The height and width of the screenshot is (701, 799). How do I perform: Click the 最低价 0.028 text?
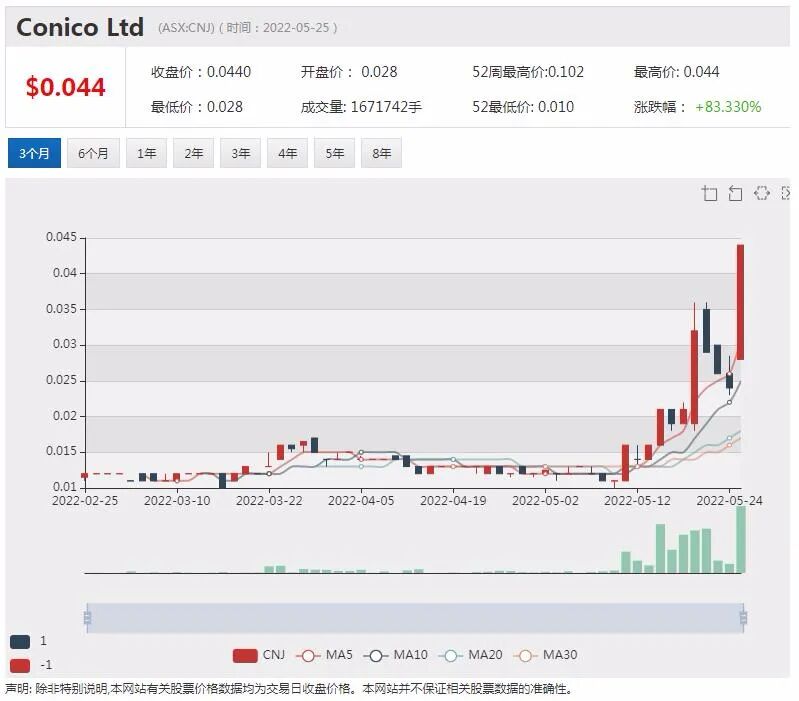coord(197,107)
